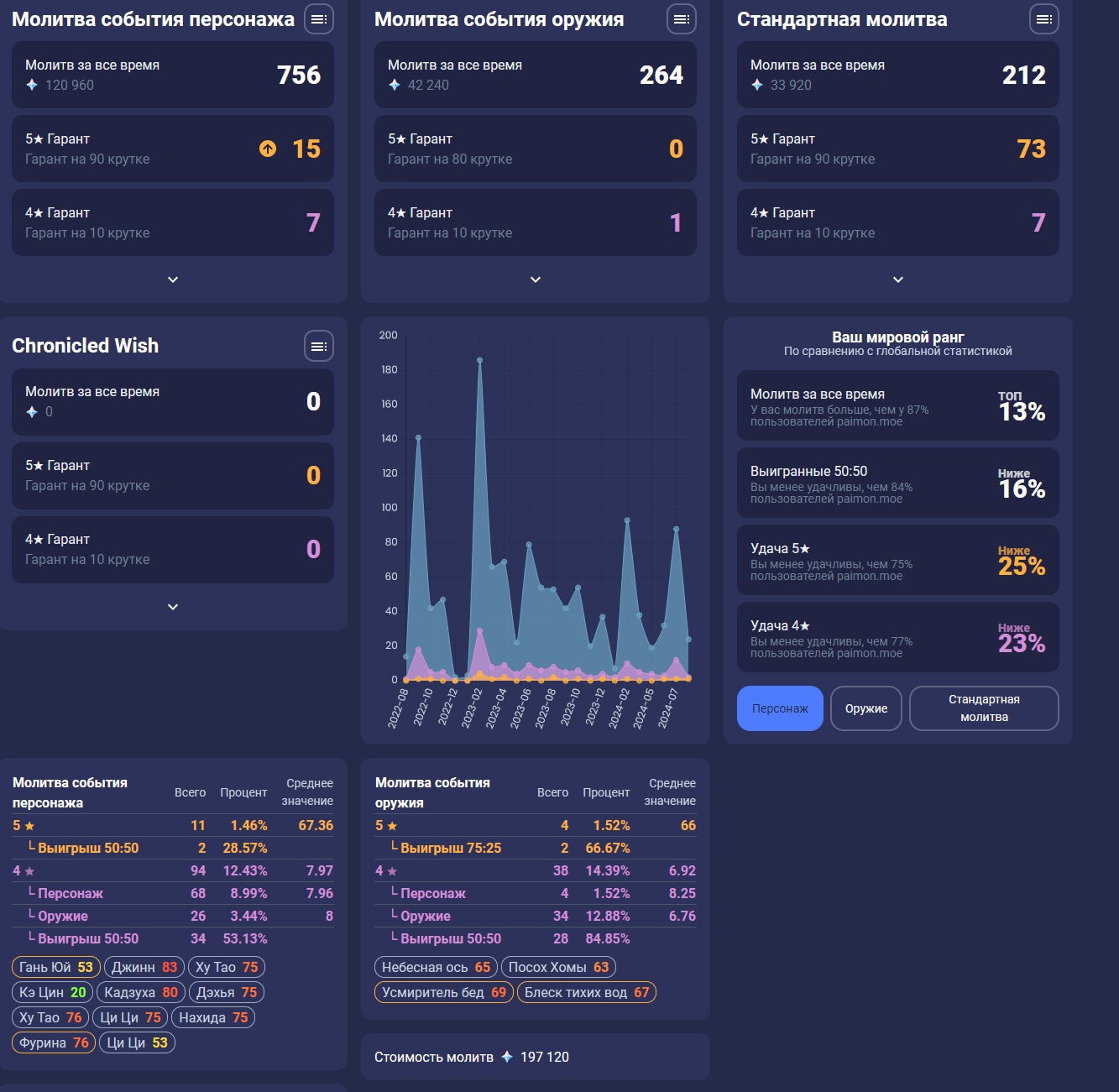Select the Персонаж global rank filter
This screenshot has width=1119, height=1092.
tap(780, 708)
